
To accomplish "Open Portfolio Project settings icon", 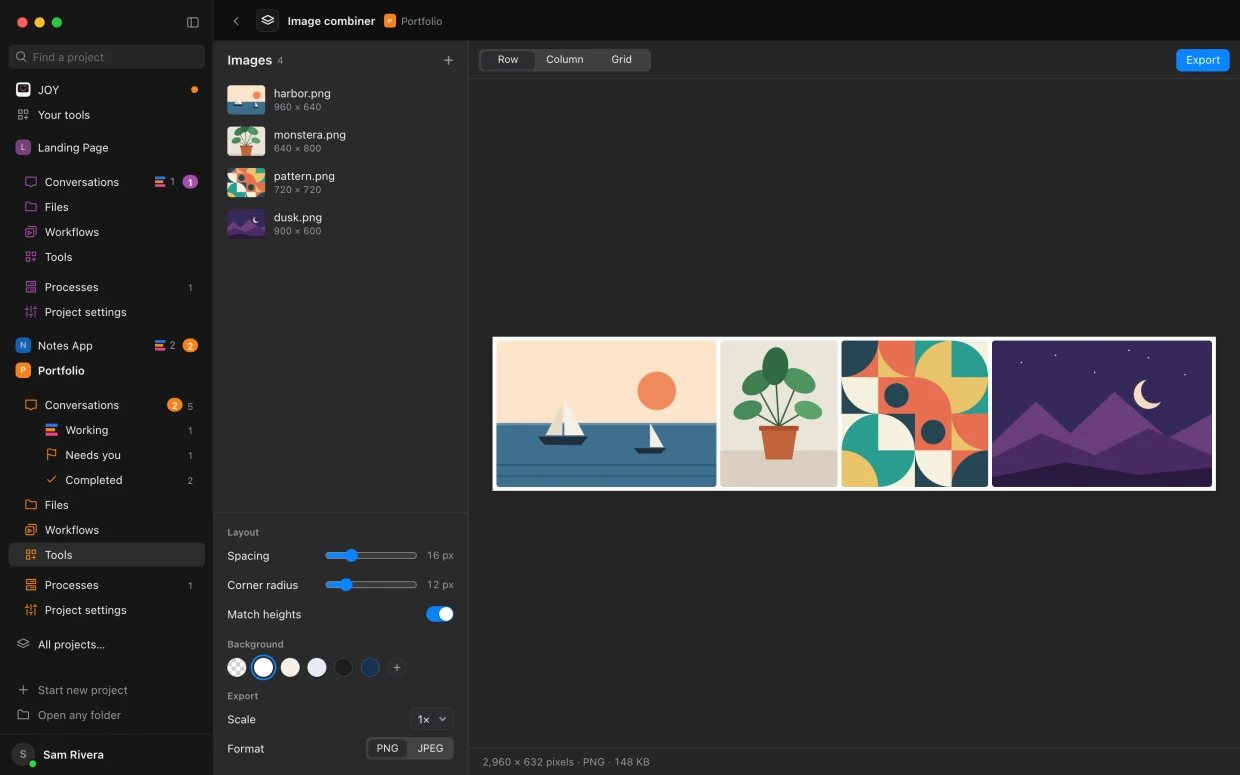I will point(31,610).
